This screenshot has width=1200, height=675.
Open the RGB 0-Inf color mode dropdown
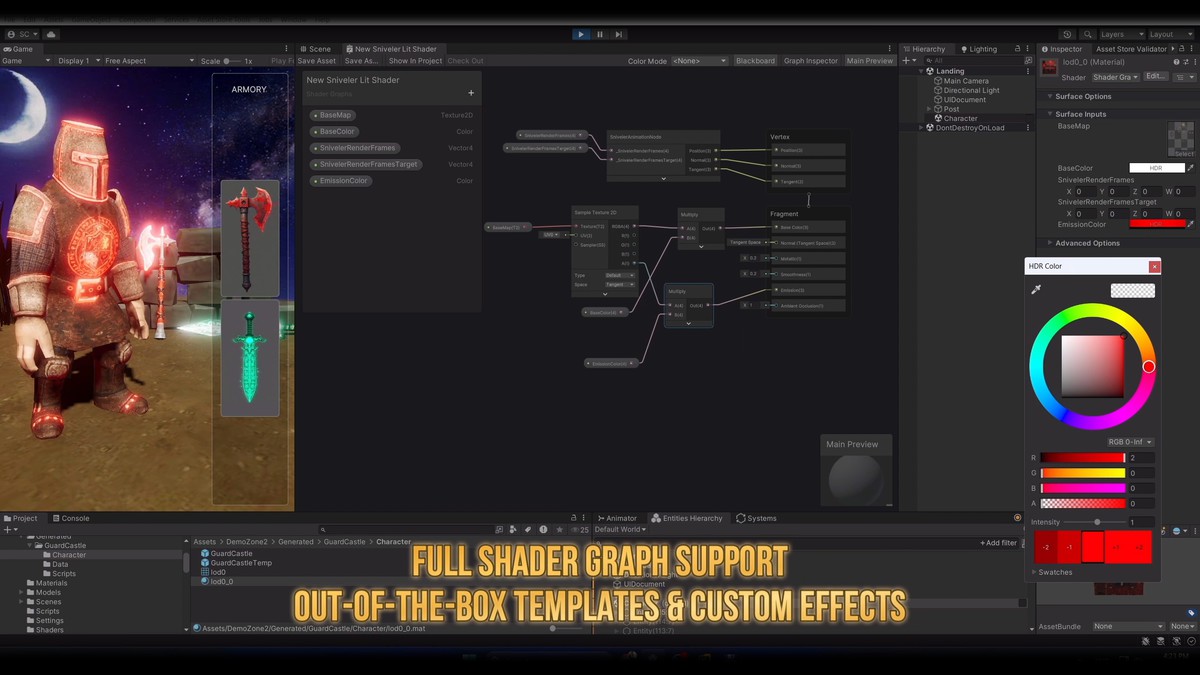[1130, 442]
